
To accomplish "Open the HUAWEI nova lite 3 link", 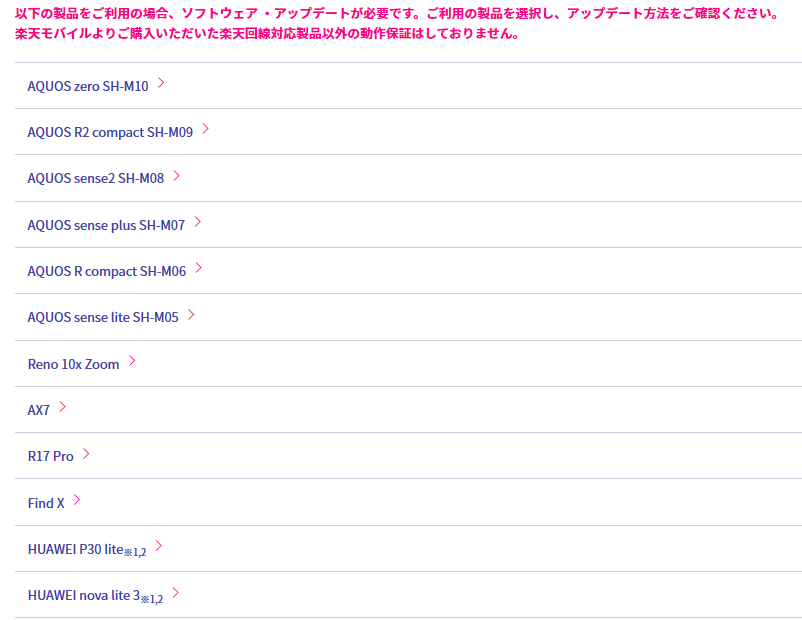I will click(x=96, y=595).
